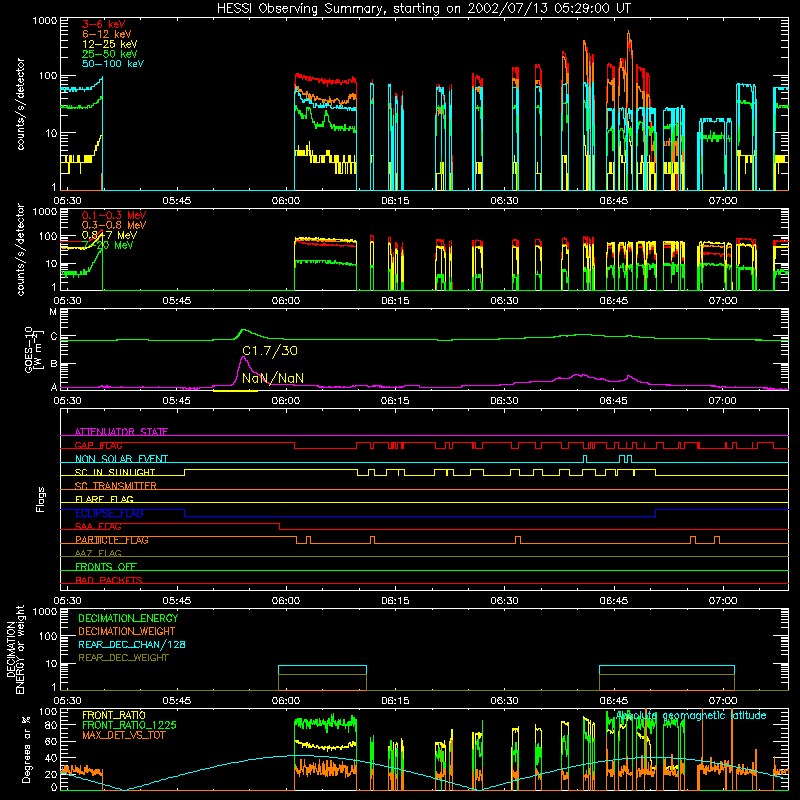The image size is (800, 800).
Task: Click the Flags axis title
Action: coord(41,499)
